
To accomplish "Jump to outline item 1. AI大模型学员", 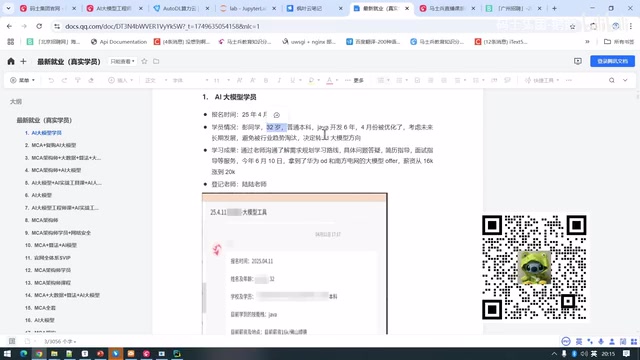I will [x=43, y=133].
